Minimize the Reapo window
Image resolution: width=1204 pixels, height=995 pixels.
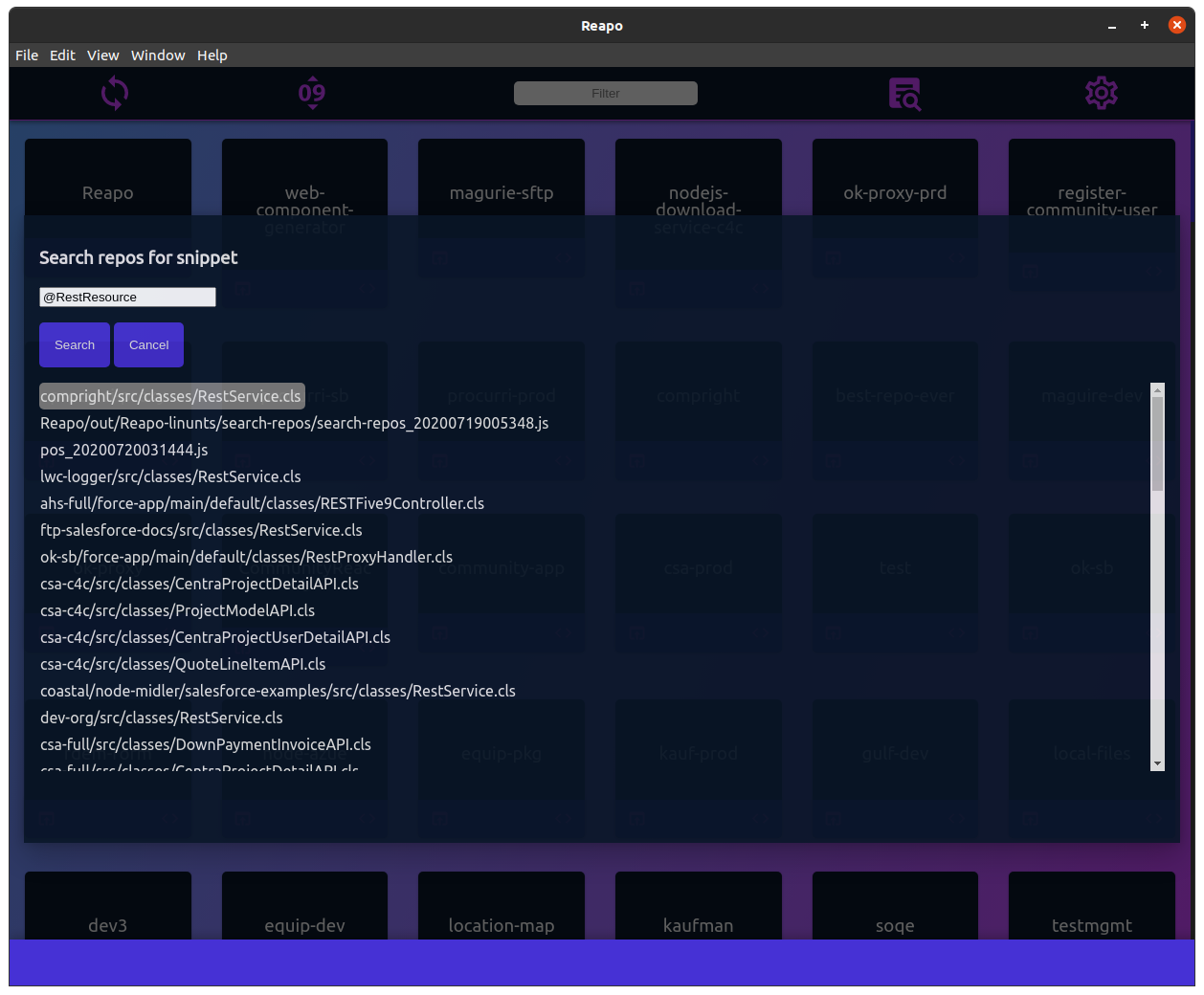[1112, 26]
